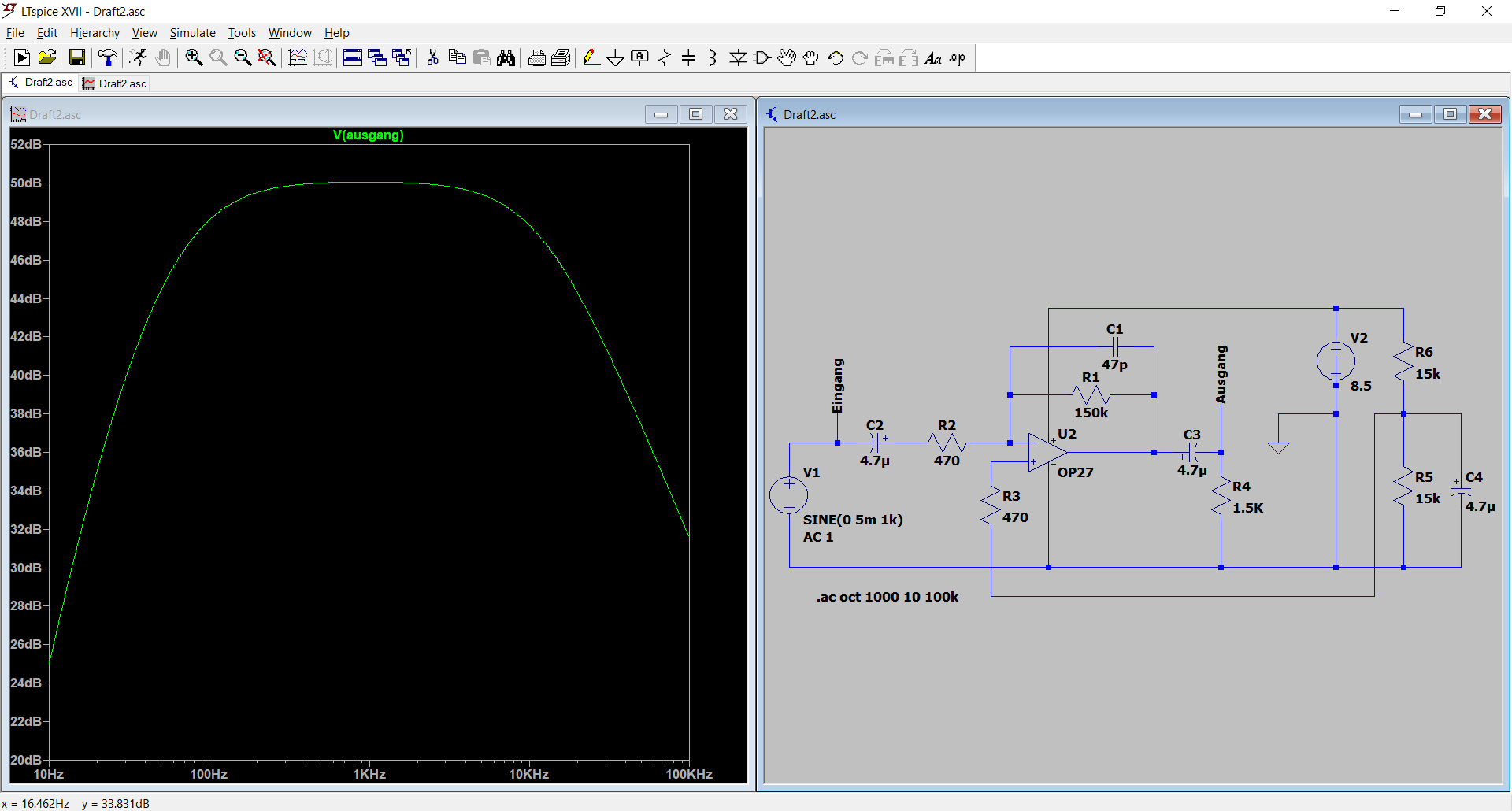Image resolution: width=1512 pixels, height=811 pixels.
Task: Run simulation with the running man icon
Action: [138, 57]
